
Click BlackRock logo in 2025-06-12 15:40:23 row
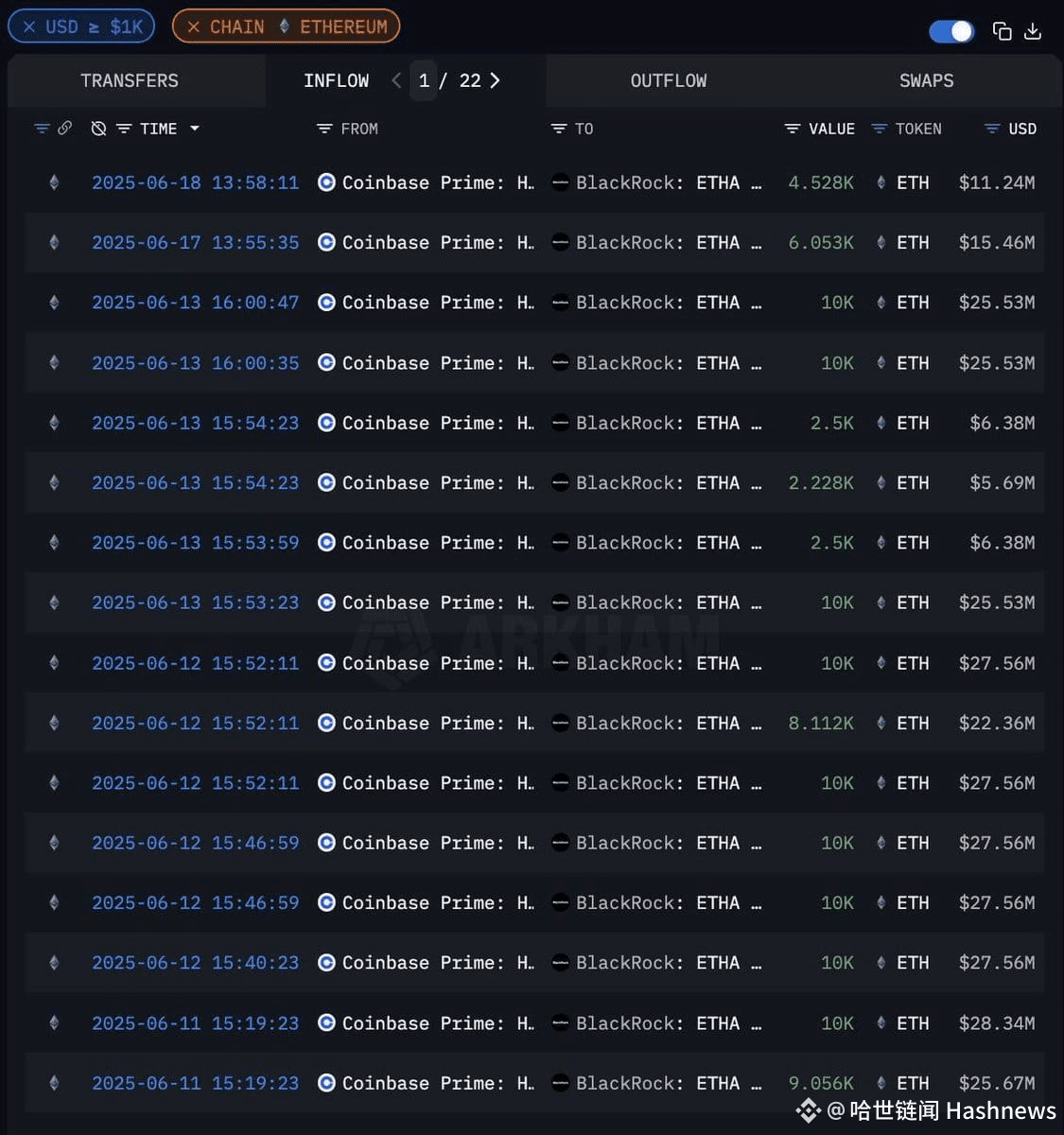(560, 963)
